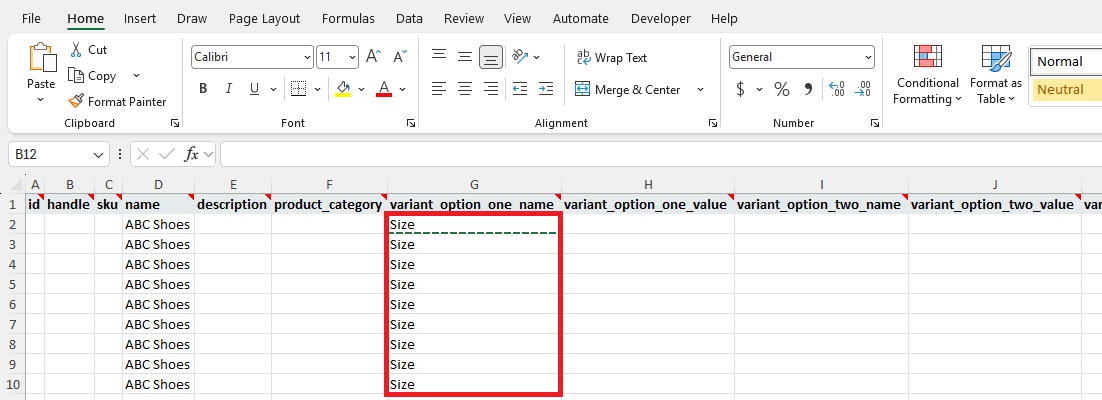The height and width of the screenshot is (400, 1102).
Task: Apply the yellow Fill Color
Action: [343, 89]
